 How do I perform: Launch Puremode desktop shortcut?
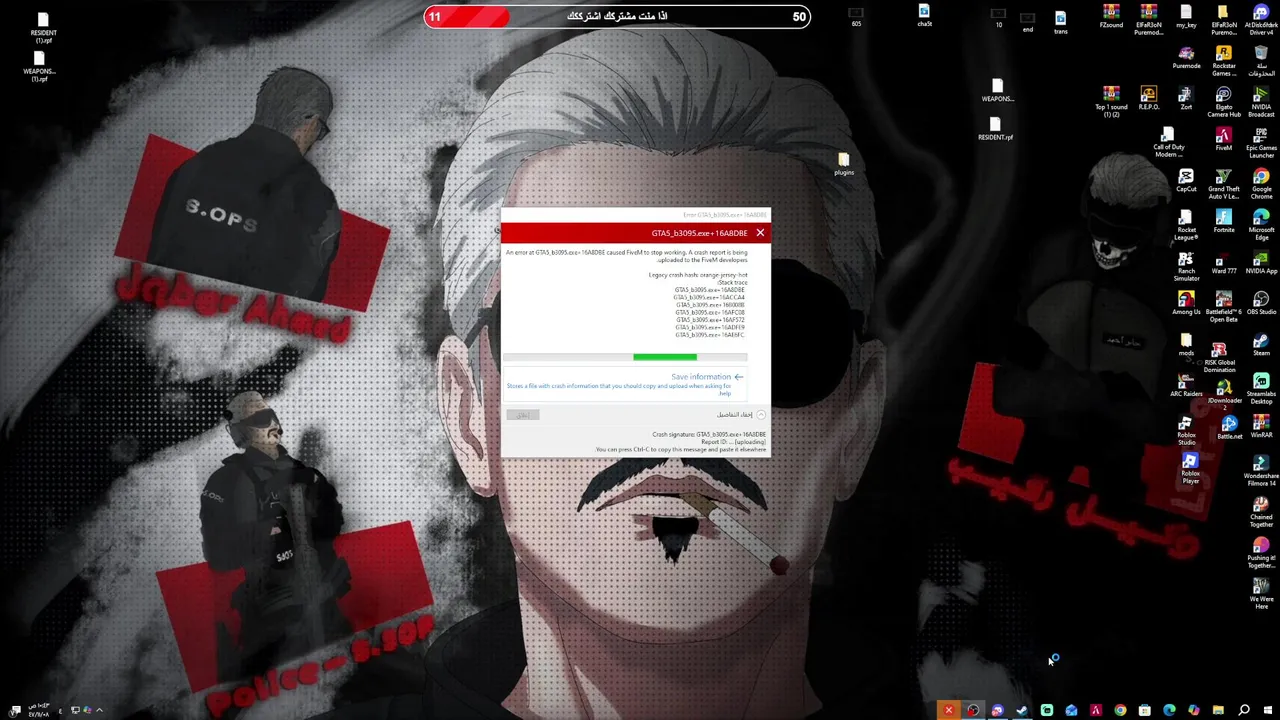1186,57
